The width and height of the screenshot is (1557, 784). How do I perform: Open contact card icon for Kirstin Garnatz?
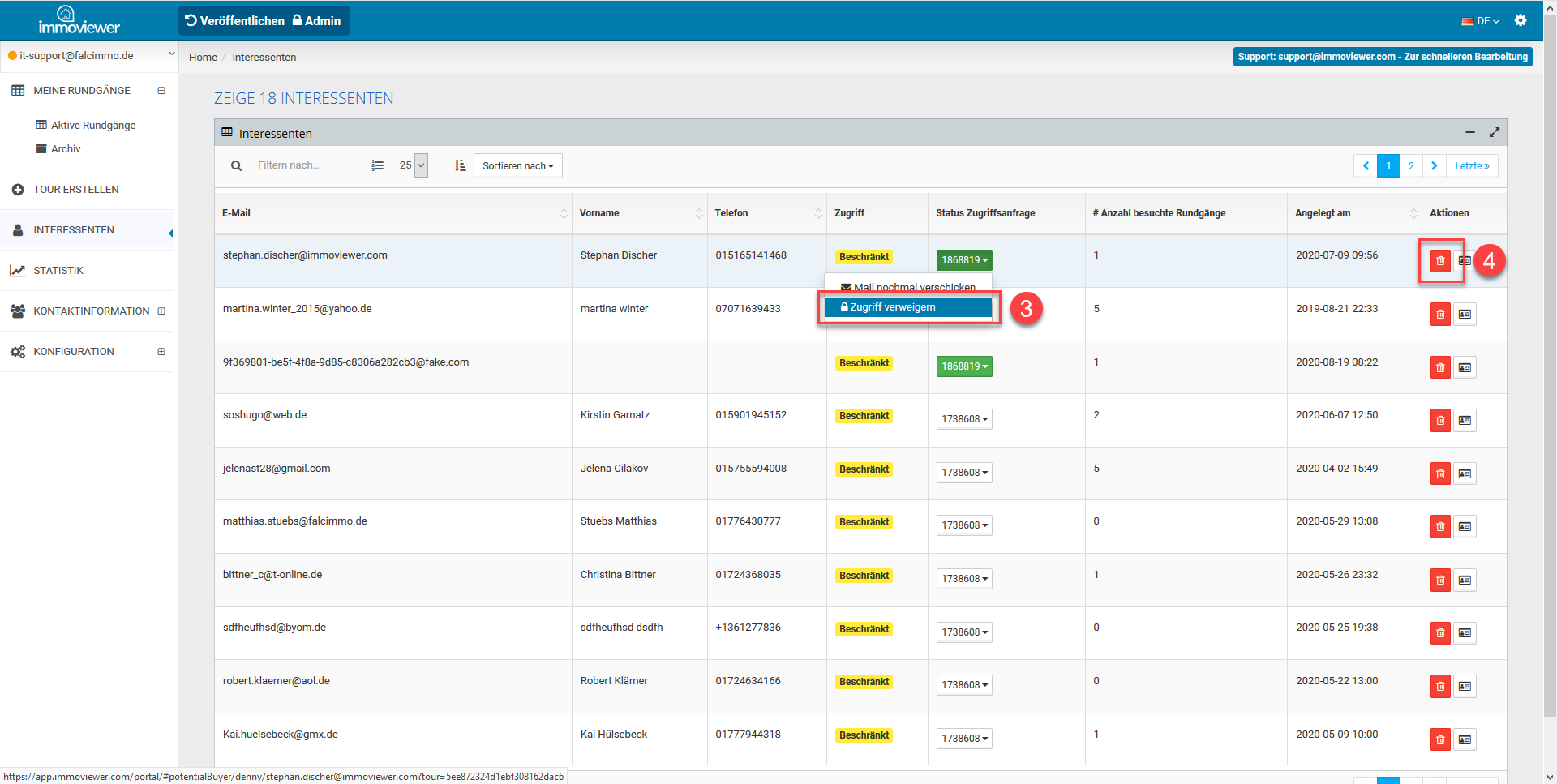tap(1465, 420)
